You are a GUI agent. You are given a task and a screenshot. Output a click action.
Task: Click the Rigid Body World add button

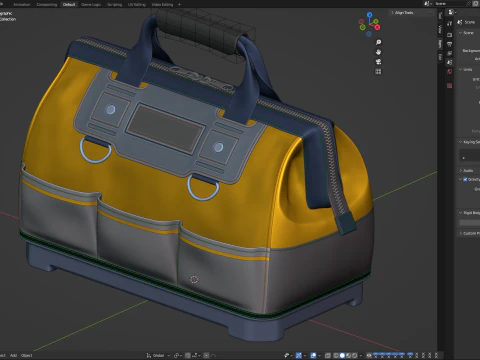click(x=470, y=222)
